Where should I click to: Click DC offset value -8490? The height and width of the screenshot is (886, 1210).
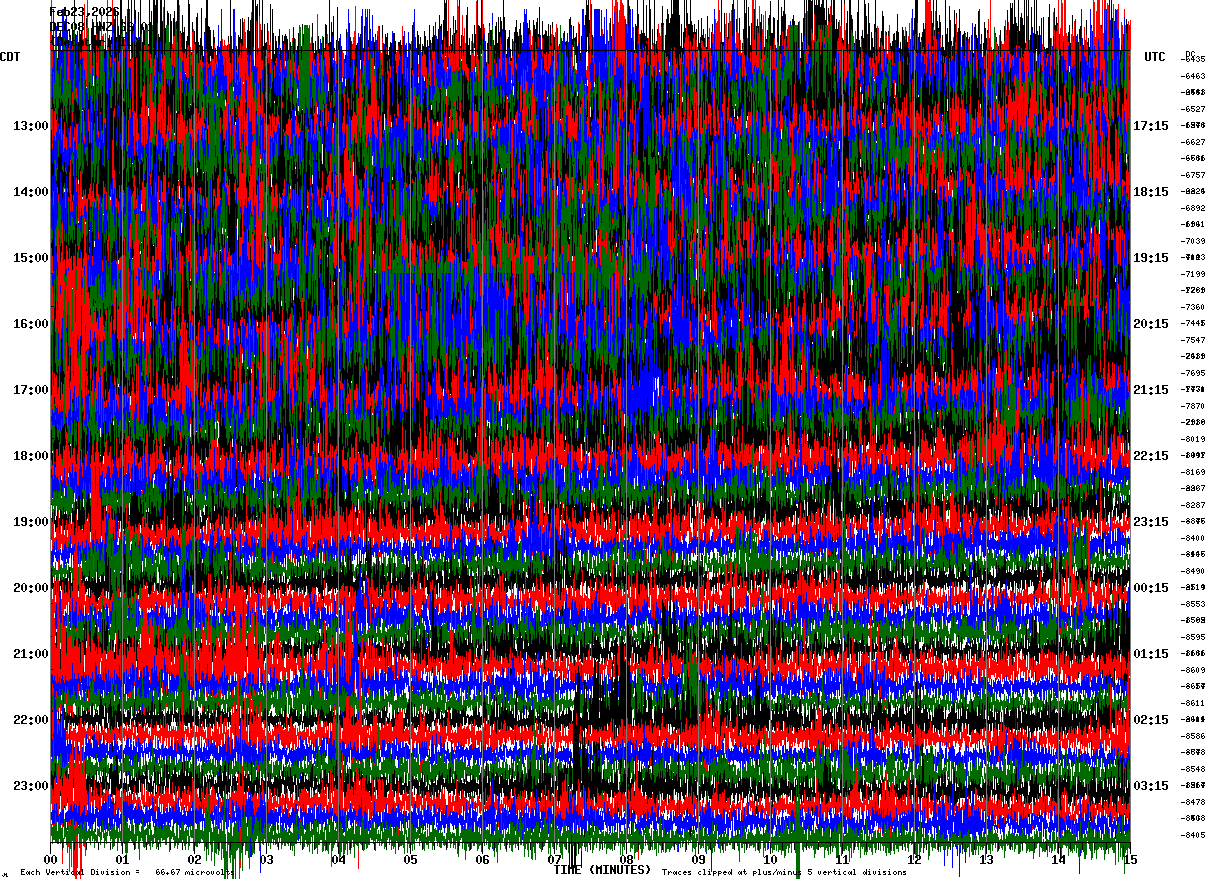pyautogui.click(x=1194, y=571)
